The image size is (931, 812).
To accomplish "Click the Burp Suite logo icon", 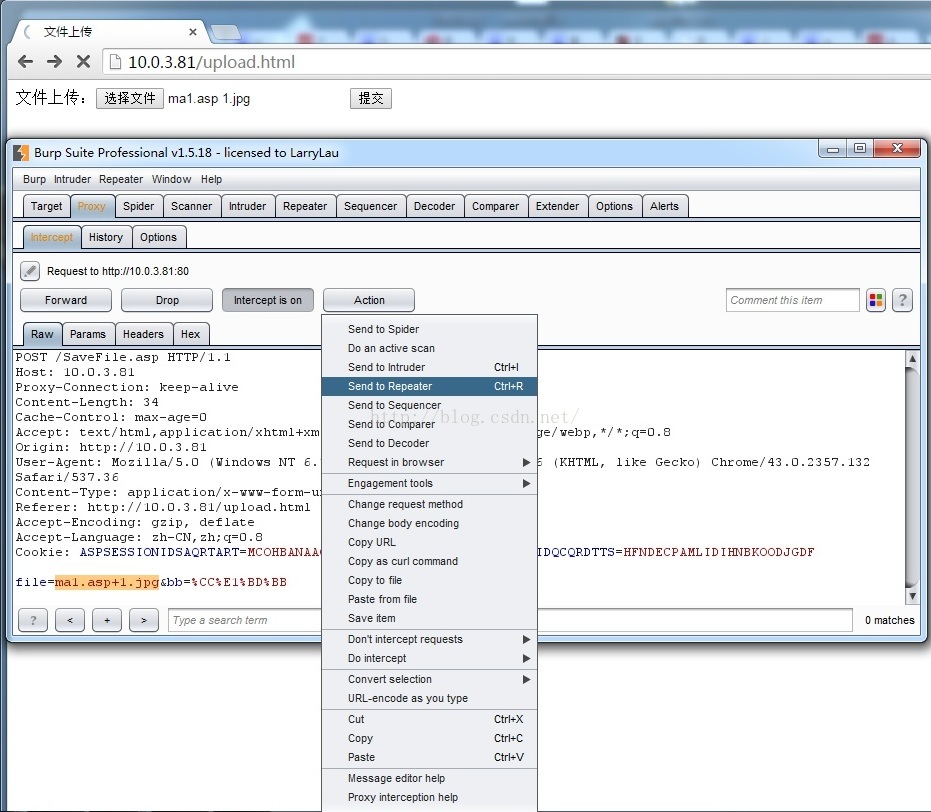I will [x=21, y=153].
